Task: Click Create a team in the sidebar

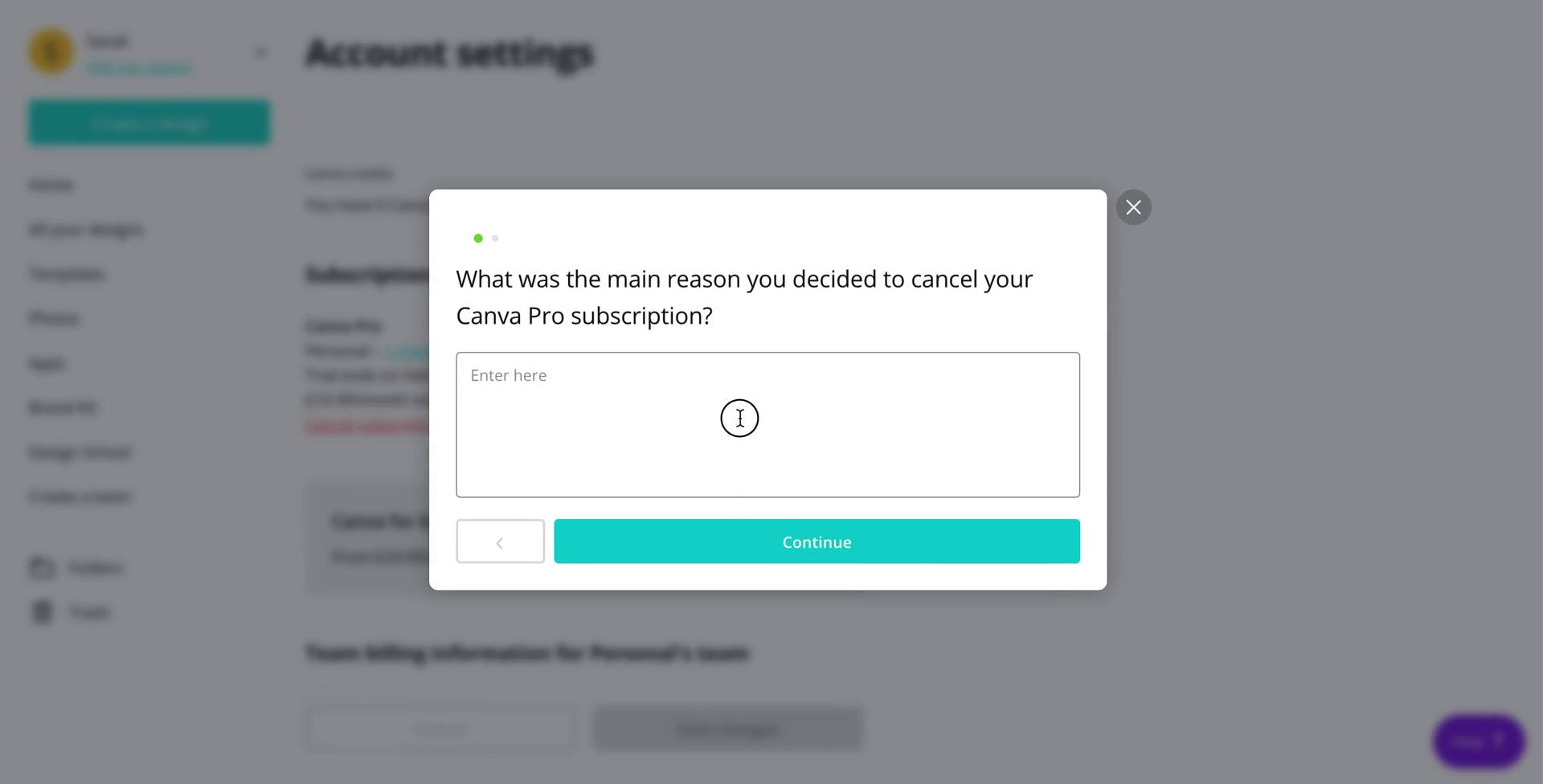Action: coord(80,496)
